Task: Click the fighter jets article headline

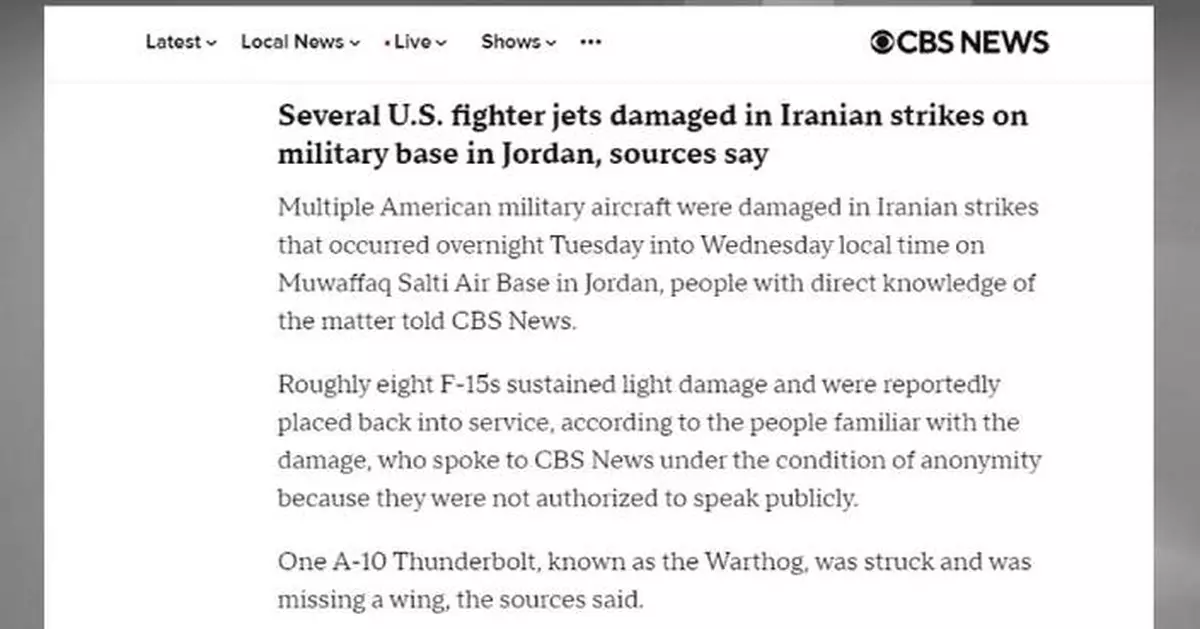Action: click(x=653, y=134)
